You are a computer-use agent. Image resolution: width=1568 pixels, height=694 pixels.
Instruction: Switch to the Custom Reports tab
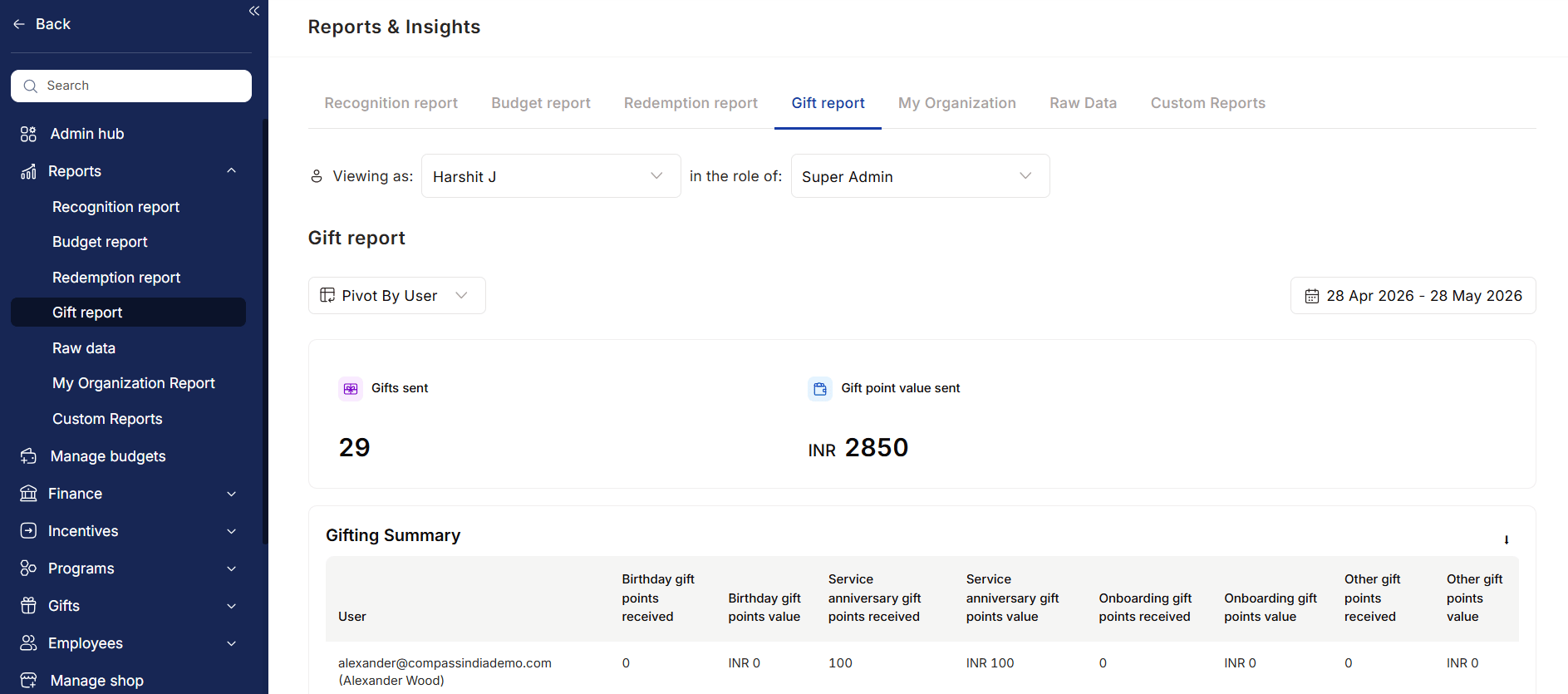point(1208,103)
